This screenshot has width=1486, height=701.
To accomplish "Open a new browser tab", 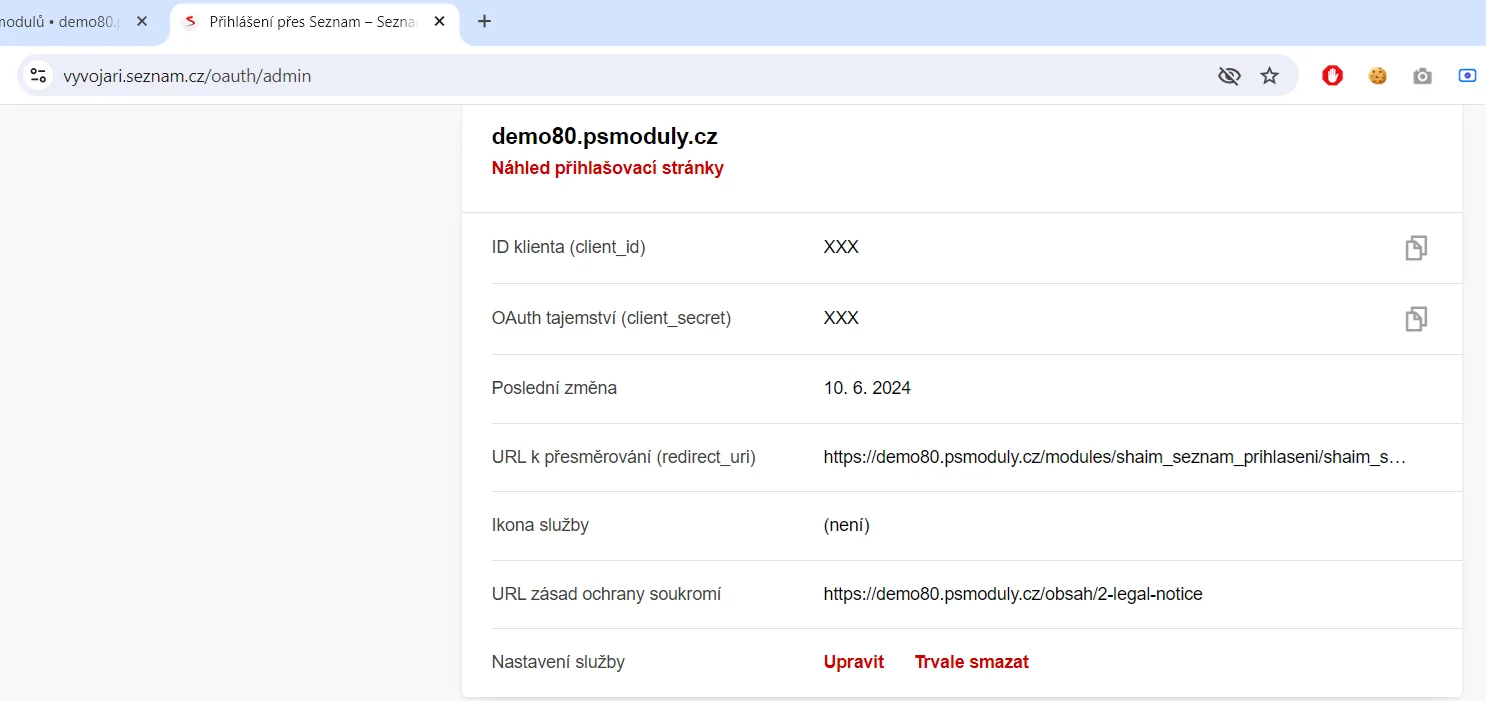I will pos(485,21).
